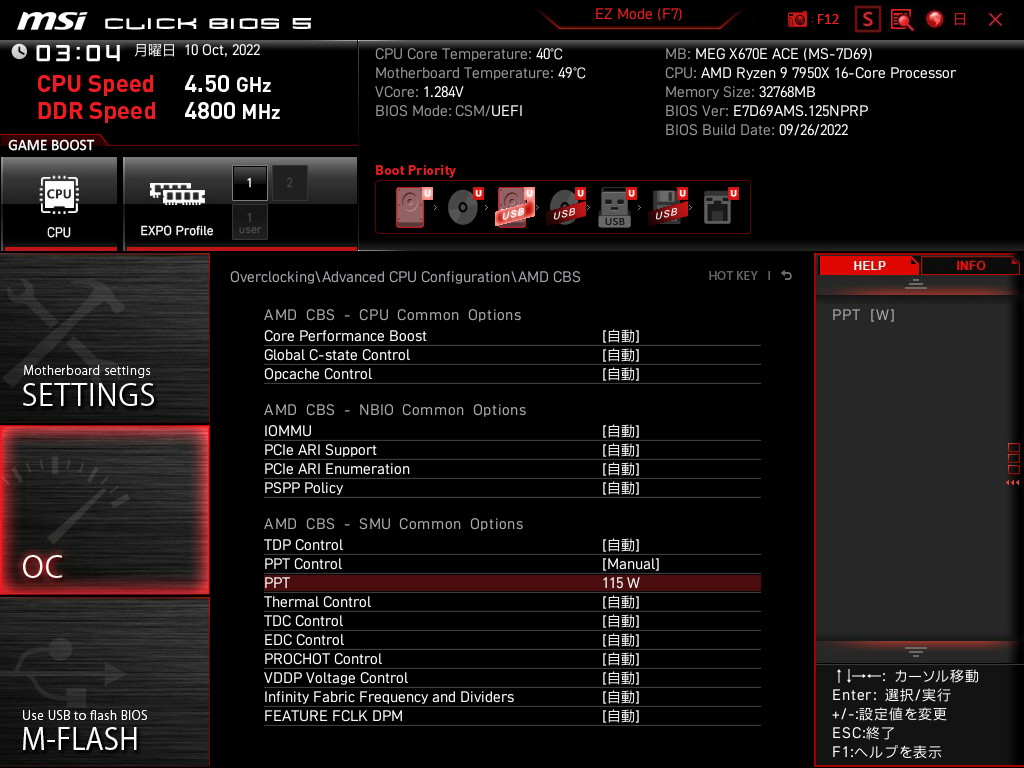Toggle the GAME BOOST CPU button
The width and height of the screenshot is (1024, 768).
(59, 203)
